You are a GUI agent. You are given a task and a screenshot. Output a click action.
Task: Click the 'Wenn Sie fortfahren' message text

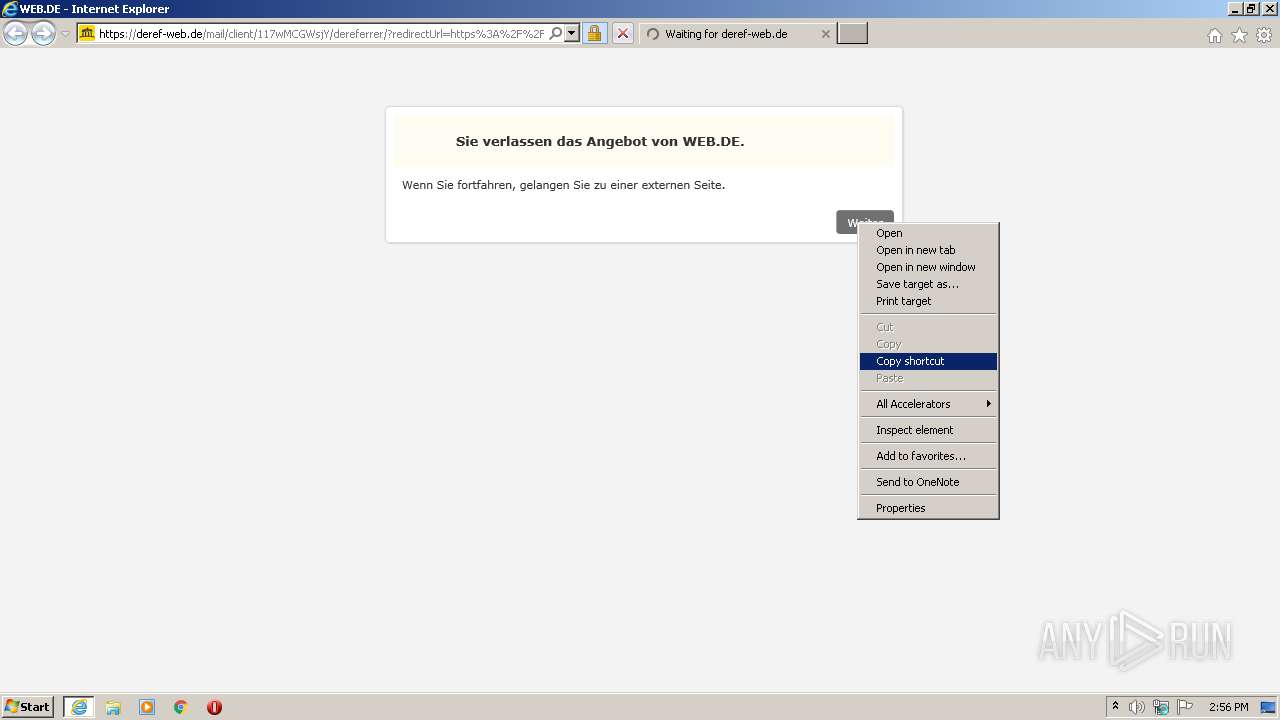(563, 185)
